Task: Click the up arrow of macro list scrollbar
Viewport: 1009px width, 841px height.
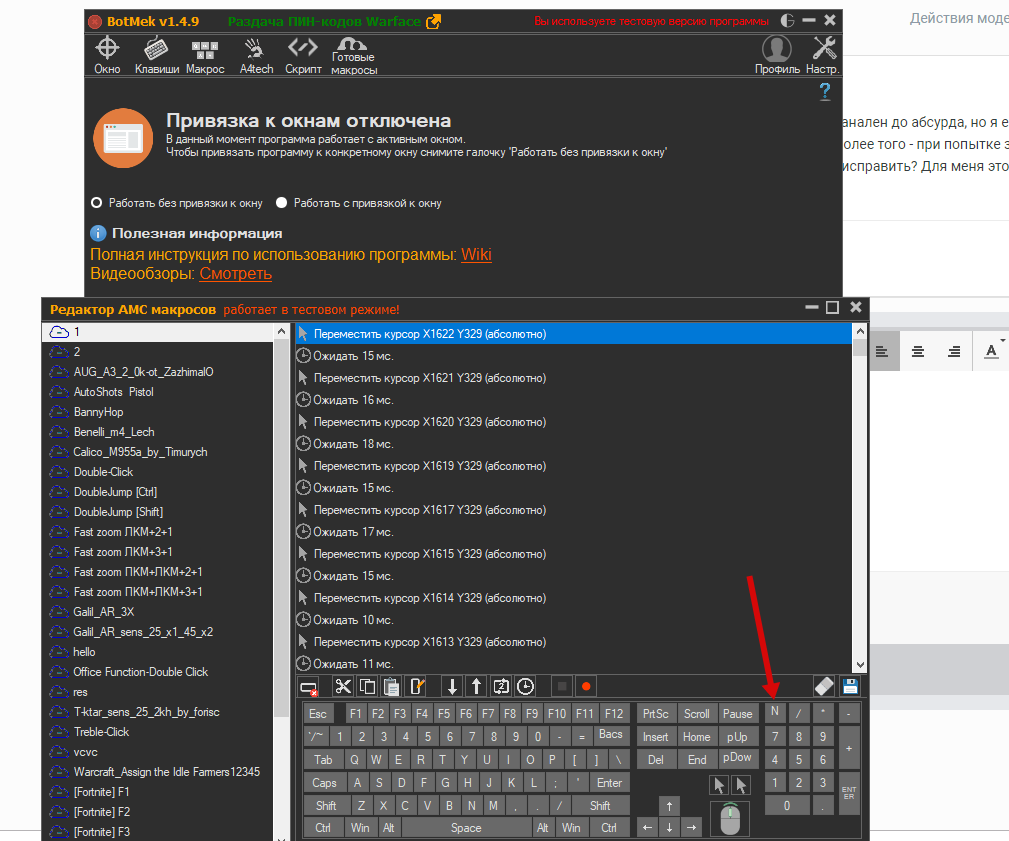Action: pos(281,331)
